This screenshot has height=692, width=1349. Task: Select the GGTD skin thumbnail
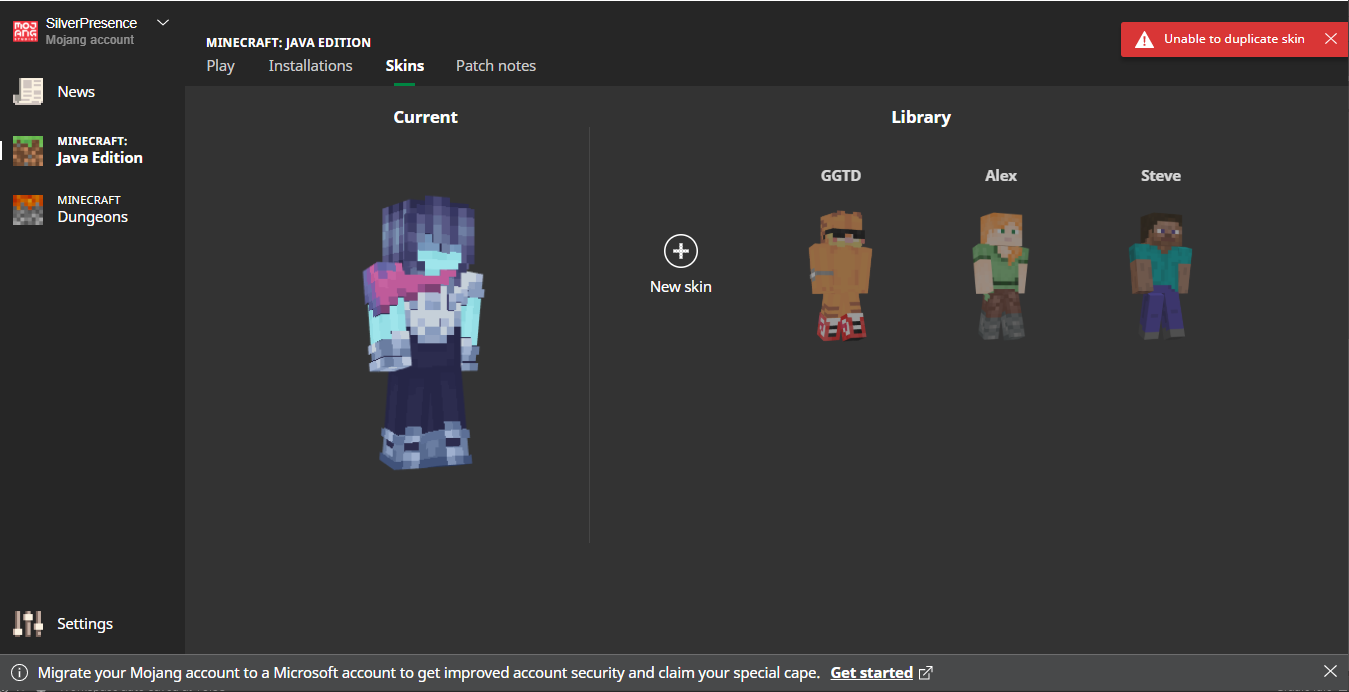pos(840,275)
